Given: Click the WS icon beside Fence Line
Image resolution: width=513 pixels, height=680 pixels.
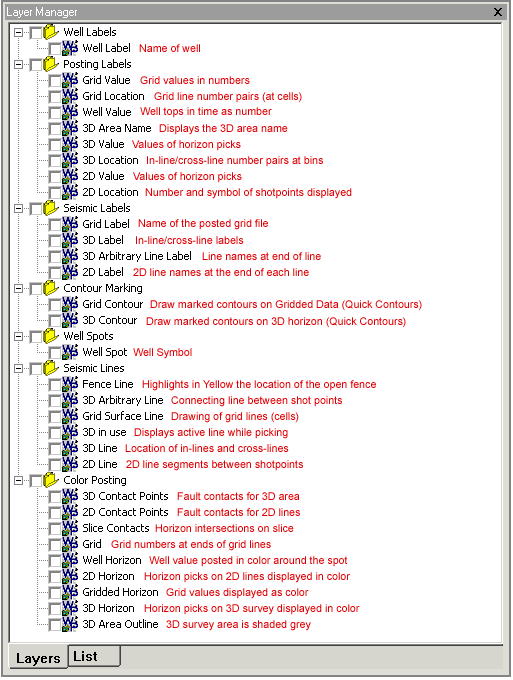Looking at the screenshot, I should pos(70,384).
